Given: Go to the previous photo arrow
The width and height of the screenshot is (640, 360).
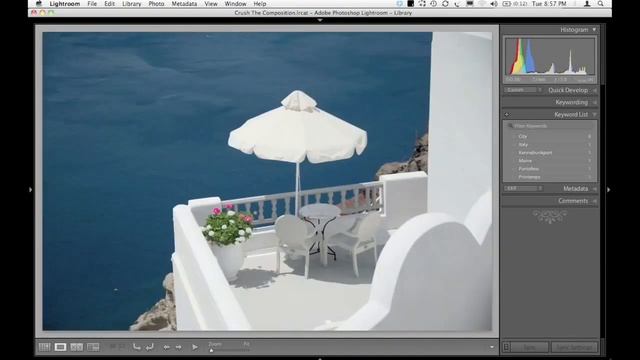Looking at the screenshot, I should pos(167,347).
